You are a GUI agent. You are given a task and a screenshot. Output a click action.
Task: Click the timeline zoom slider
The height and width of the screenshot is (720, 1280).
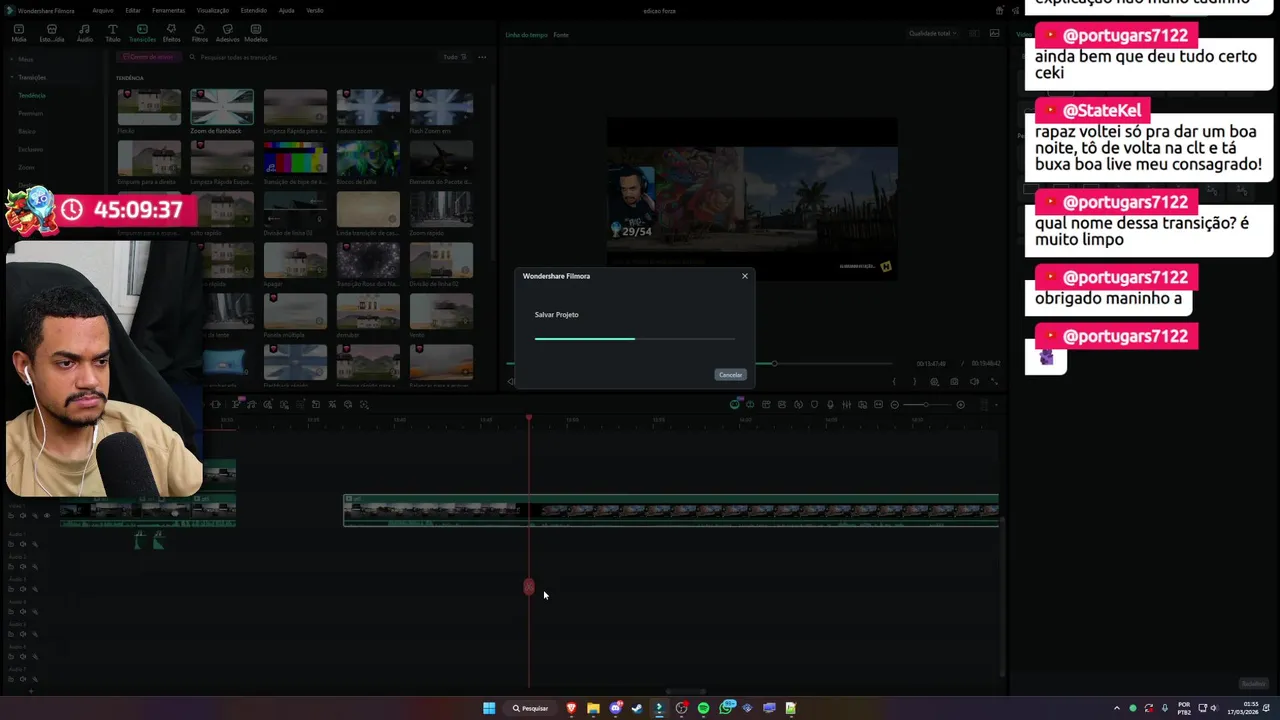(x=926, y=405)
